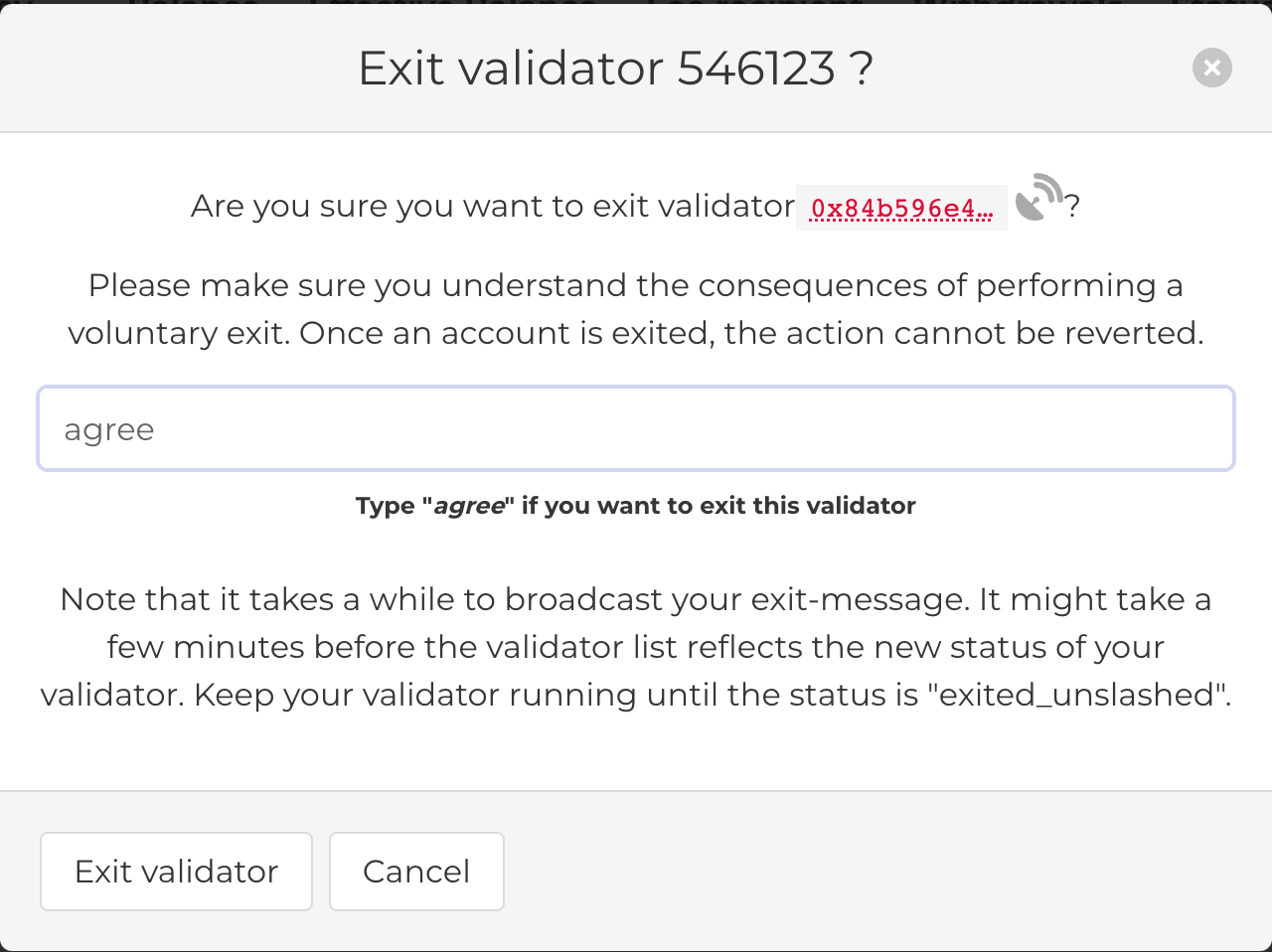The width and height of the screenshot is (1272, 952).
Task: Click empty footer area right of Cancel
Action: (x=874, y=872)
